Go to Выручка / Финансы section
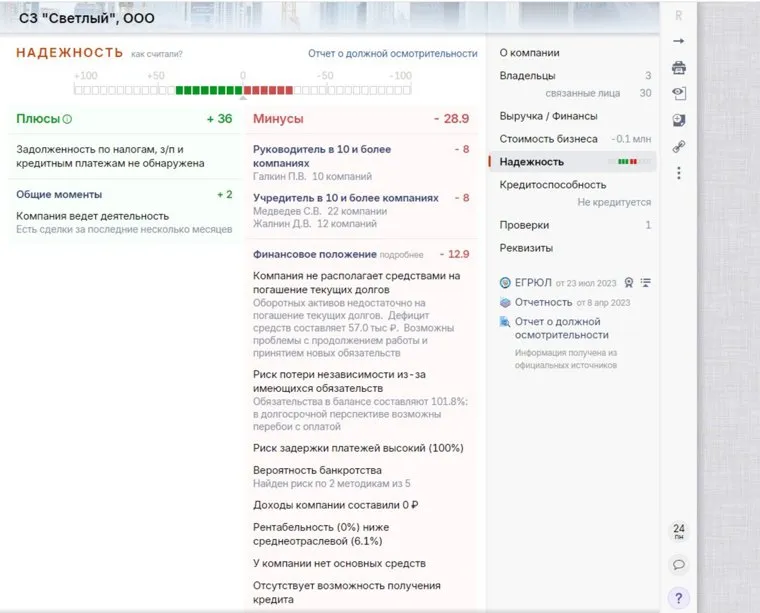760x613 pixels. [548, 116]
